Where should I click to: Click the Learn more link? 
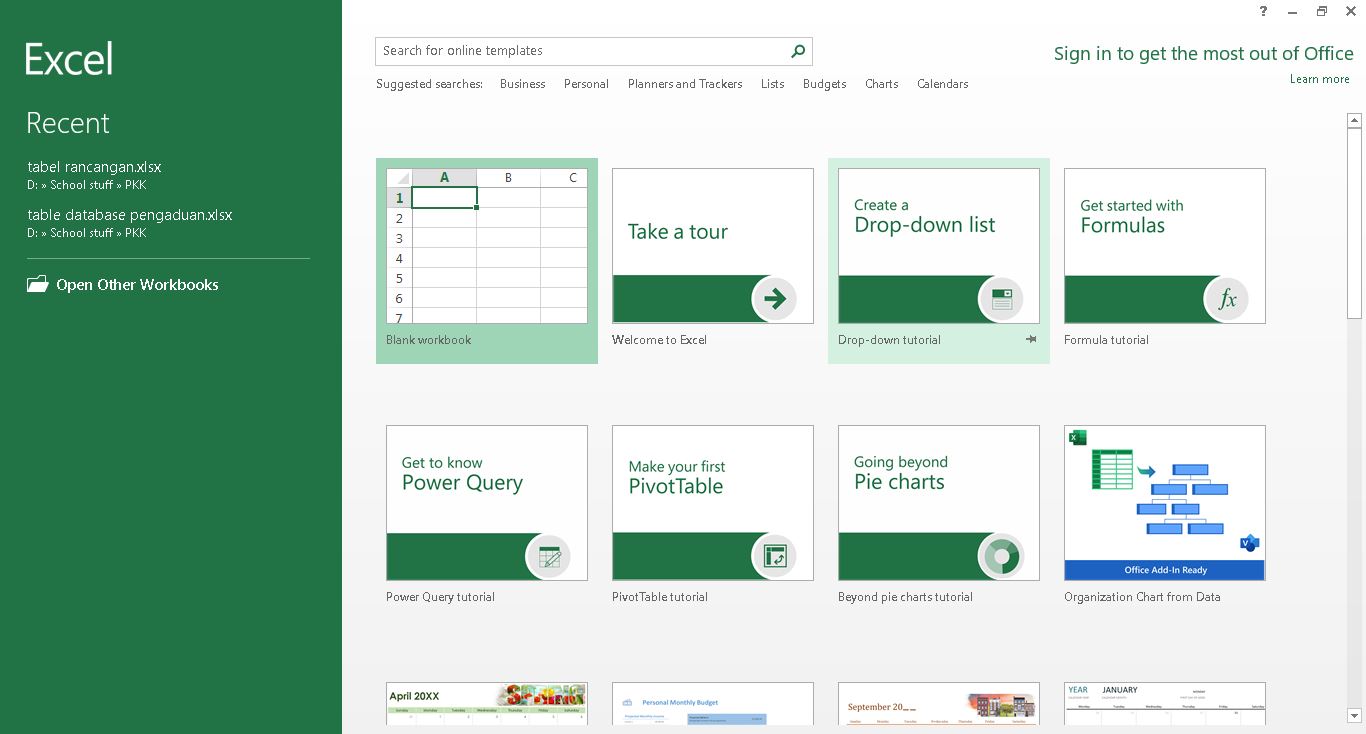click(1319, 79)
